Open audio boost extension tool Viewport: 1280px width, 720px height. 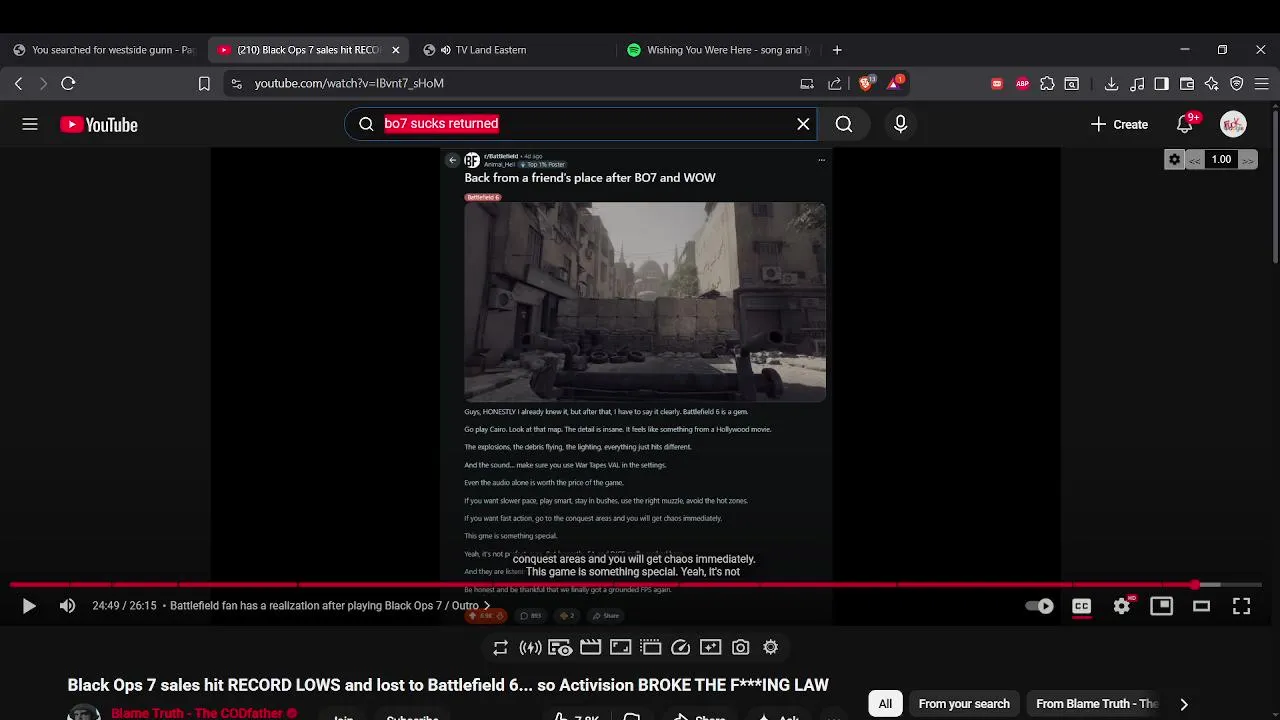[530, 648]
